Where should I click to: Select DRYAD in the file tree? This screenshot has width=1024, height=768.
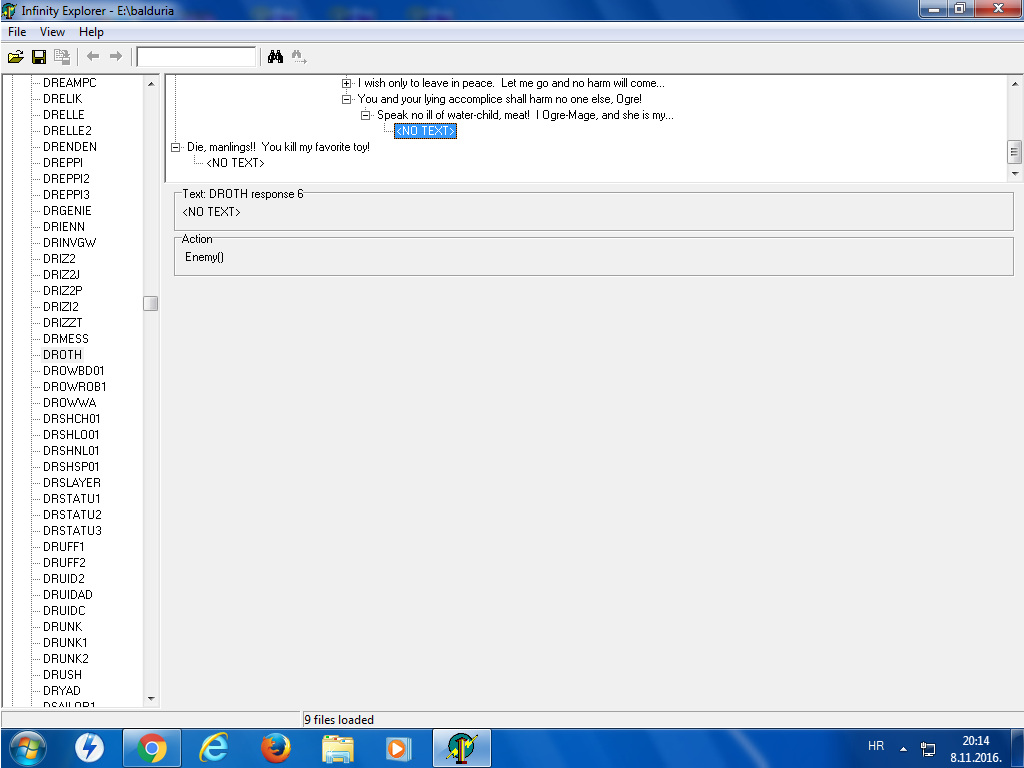pyautogui.click(x=62, y=691)
